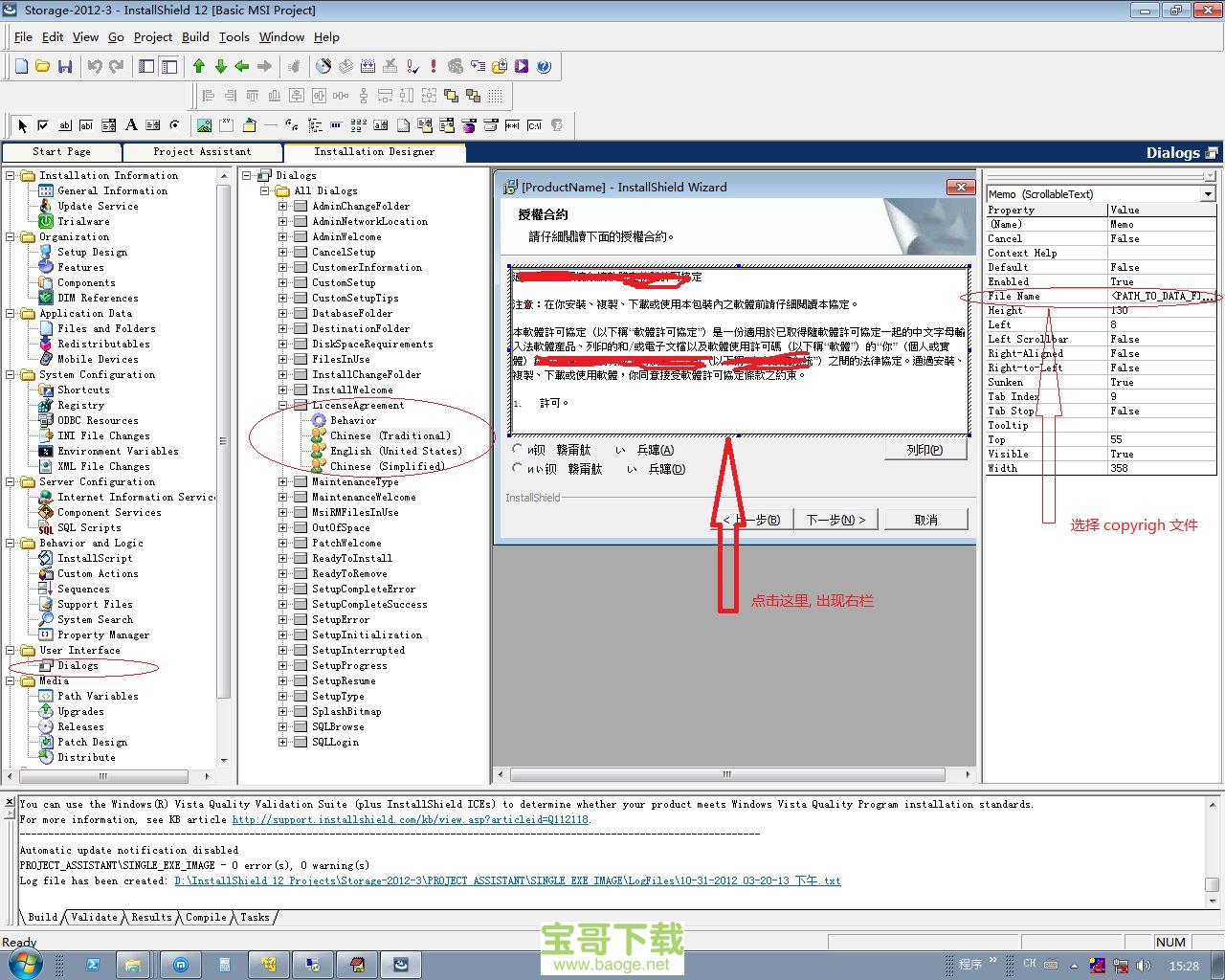1225x980 pixels.
Task: Expand the CustomerInformation dialog node
Action: click(282, 267)
